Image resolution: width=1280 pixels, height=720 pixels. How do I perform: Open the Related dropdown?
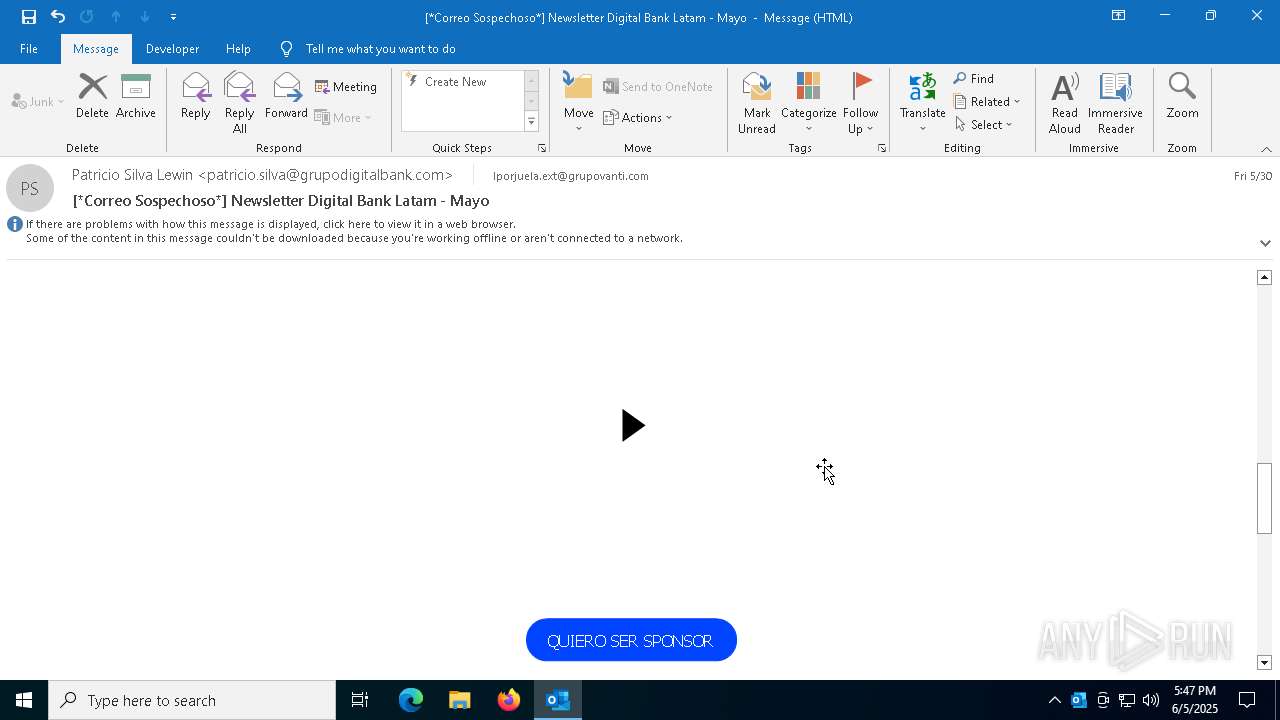pos(987,102)
